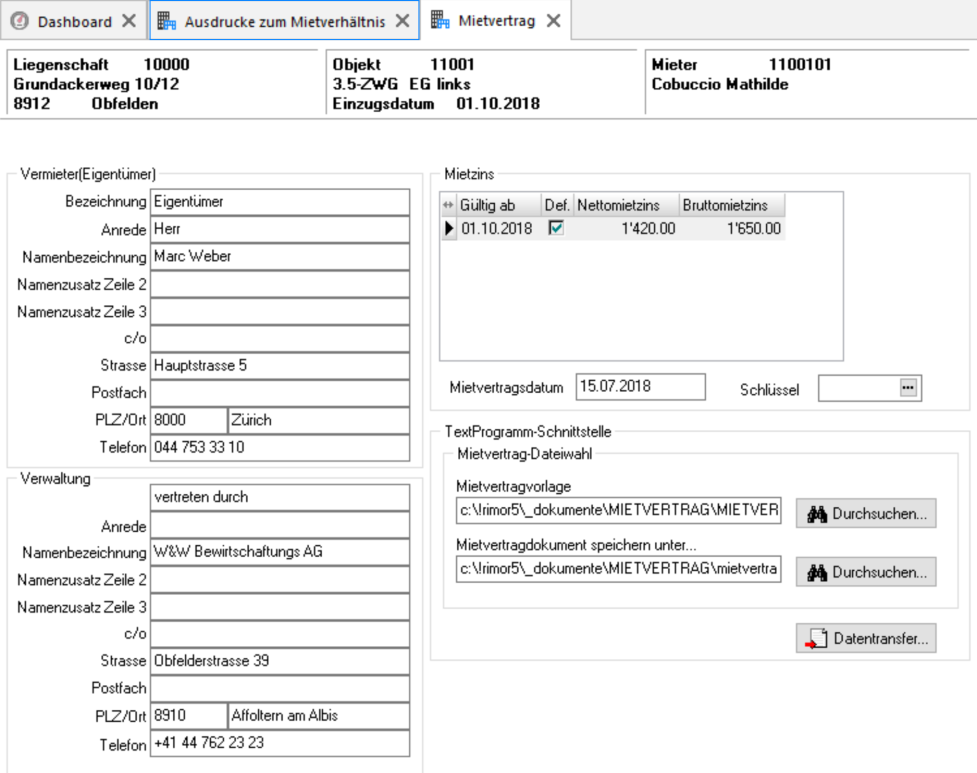
Task: Click the Mieter number 1100101
Action: click(799, 64)
